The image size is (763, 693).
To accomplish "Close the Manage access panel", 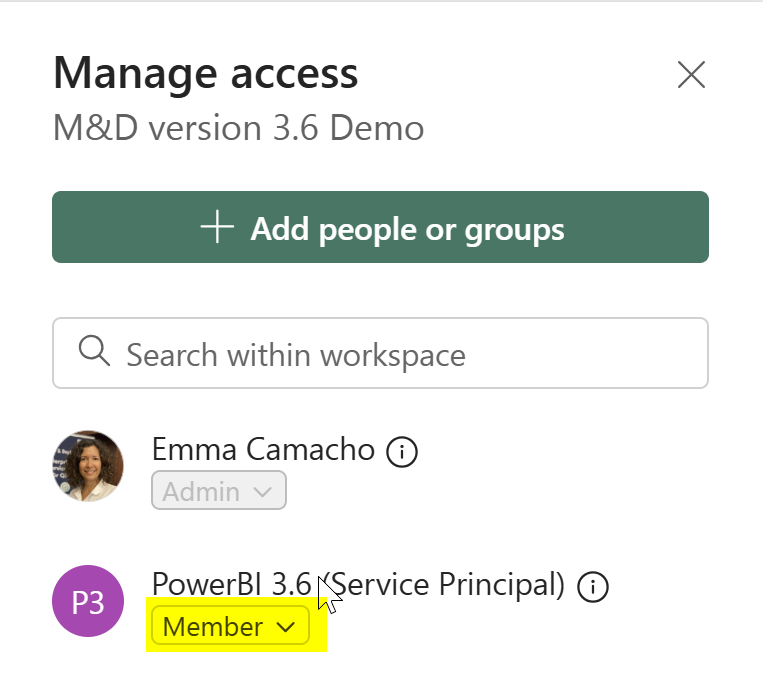I will (x=691, y=74).
